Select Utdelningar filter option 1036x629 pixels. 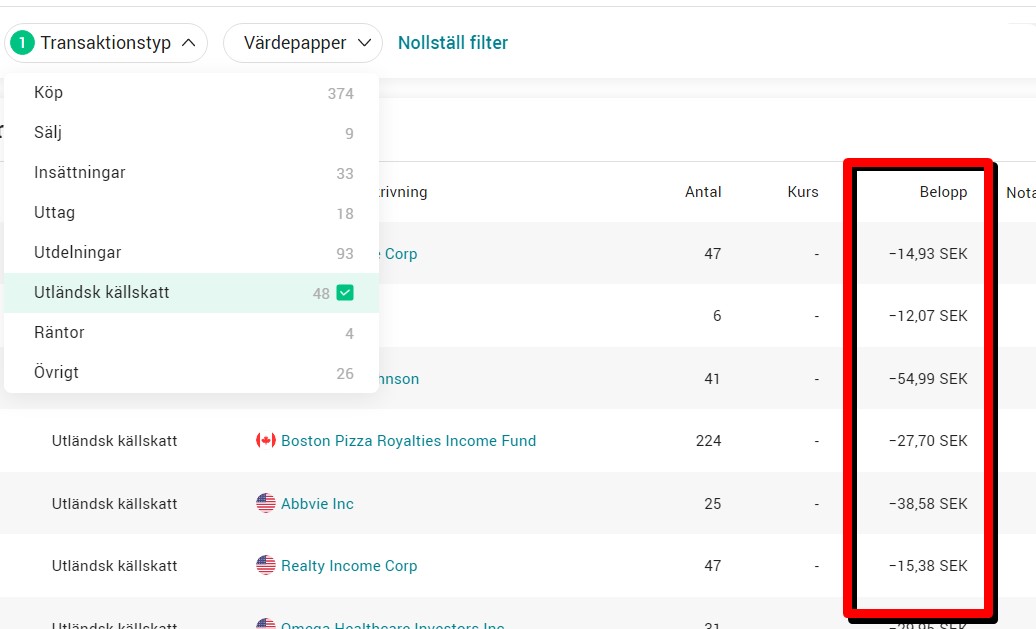click(x=192, y=253)
